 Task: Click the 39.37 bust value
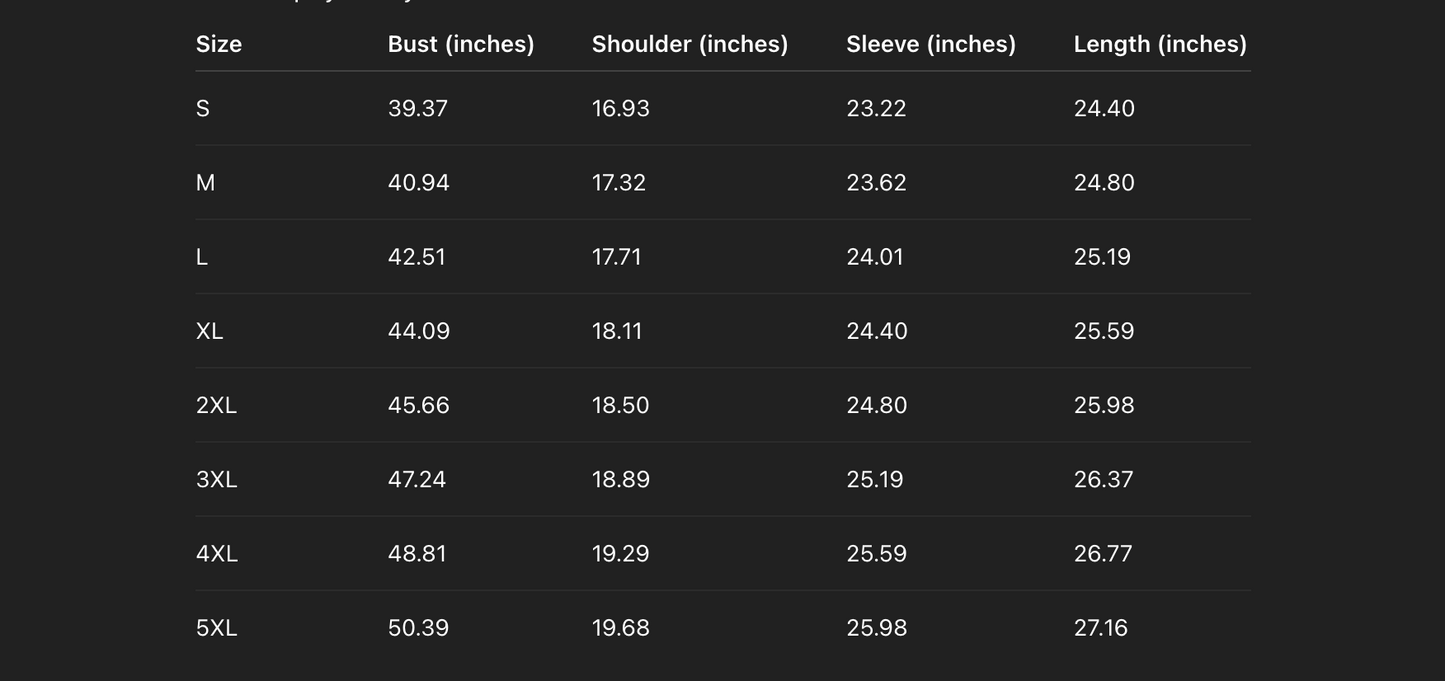pyautogui.click(x=418, y=108)
